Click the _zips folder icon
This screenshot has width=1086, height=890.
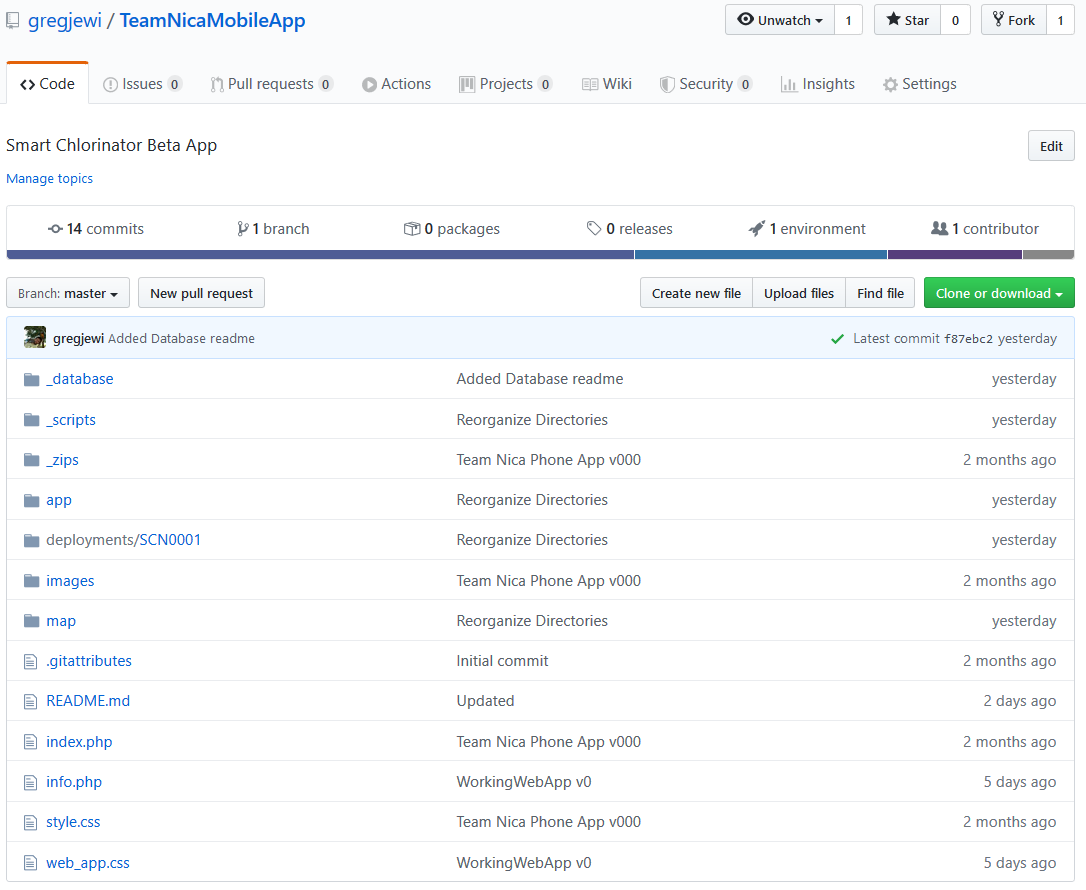point(31,460)
